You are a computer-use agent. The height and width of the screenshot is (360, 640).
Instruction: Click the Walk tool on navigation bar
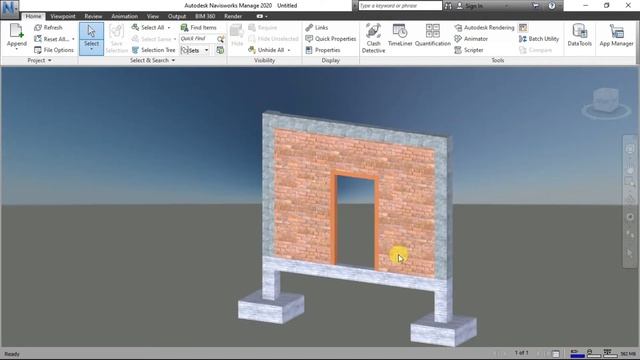[x=630, y=234]
